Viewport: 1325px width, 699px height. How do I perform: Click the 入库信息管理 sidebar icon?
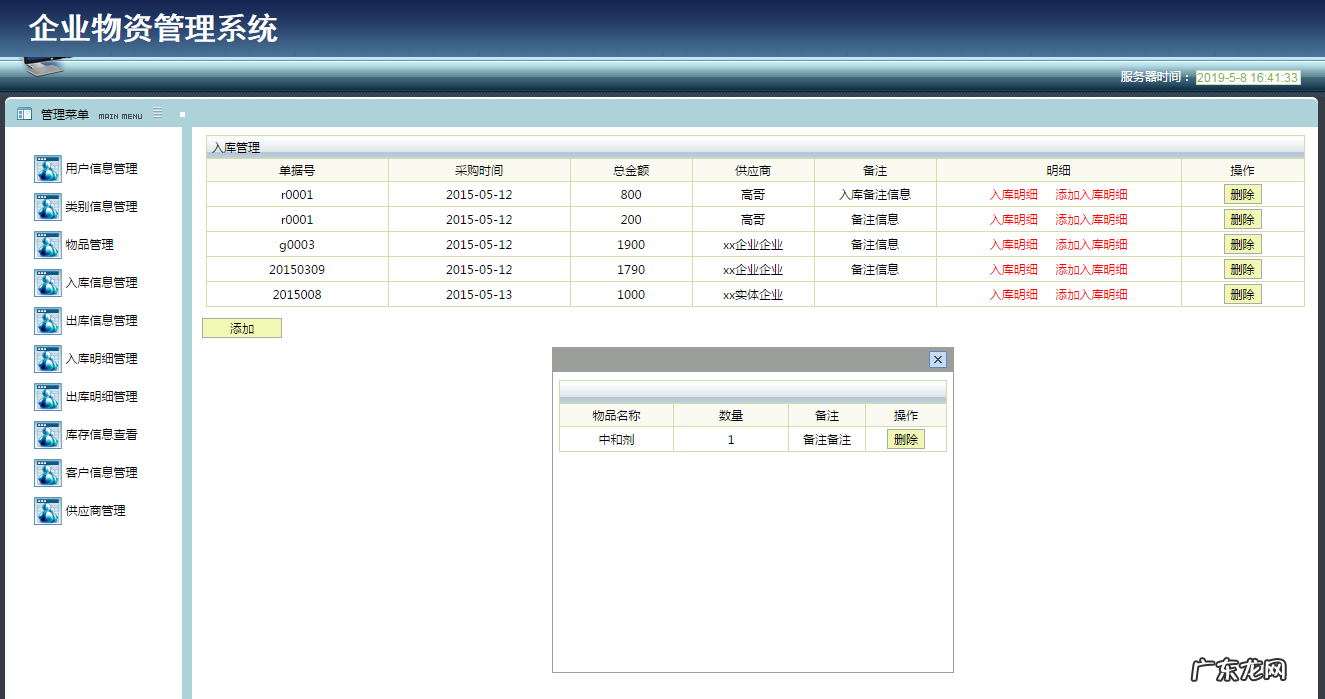47,283
